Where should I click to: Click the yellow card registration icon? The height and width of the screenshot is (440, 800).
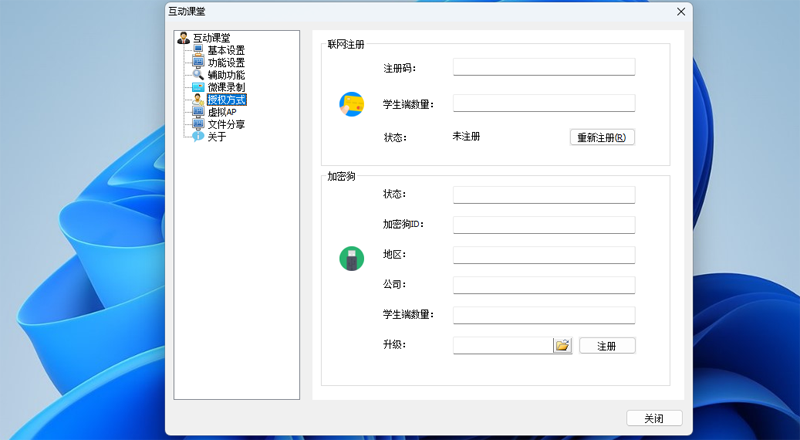click(352, 104)
